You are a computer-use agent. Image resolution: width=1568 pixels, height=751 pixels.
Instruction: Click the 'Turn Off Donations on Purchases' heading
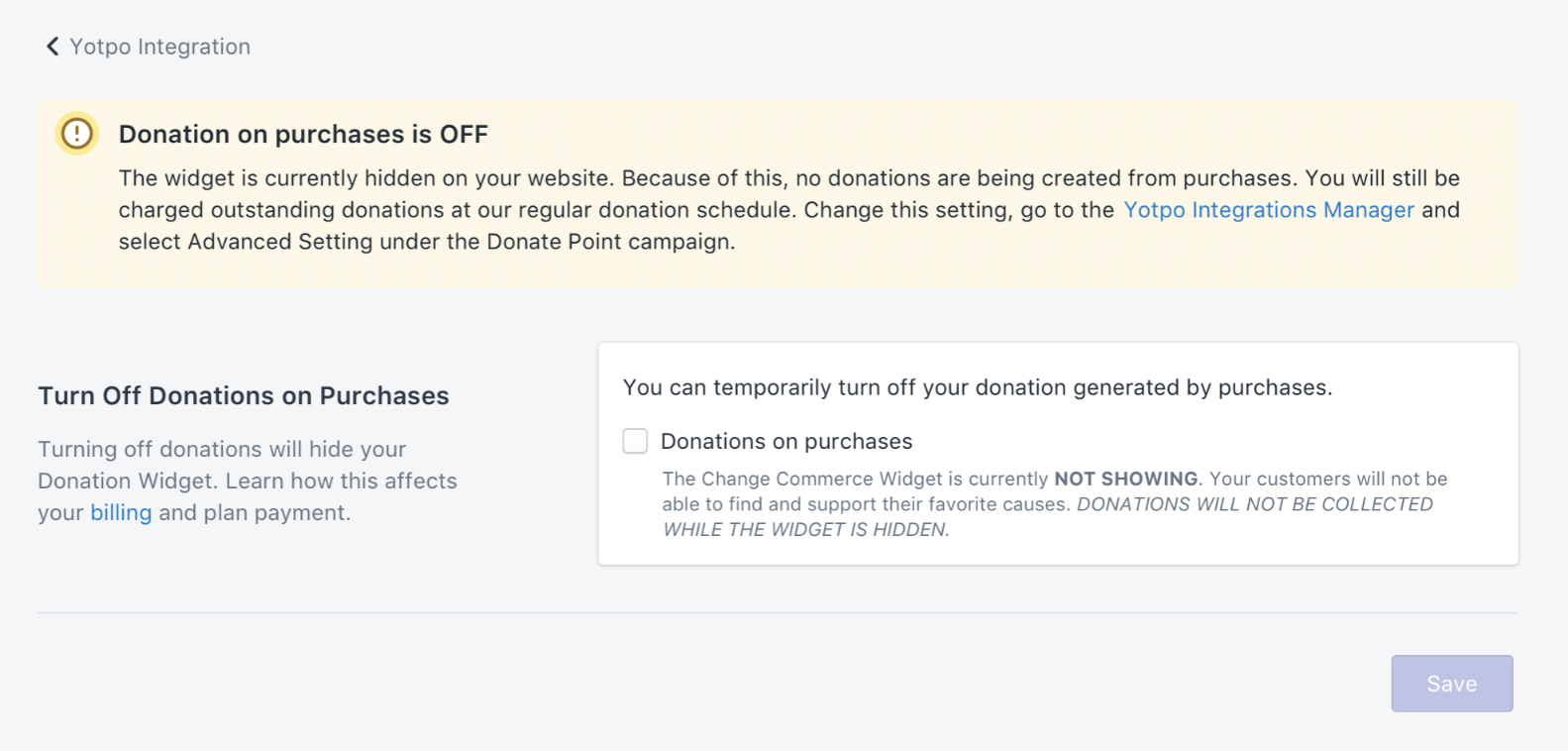(244, 395)
